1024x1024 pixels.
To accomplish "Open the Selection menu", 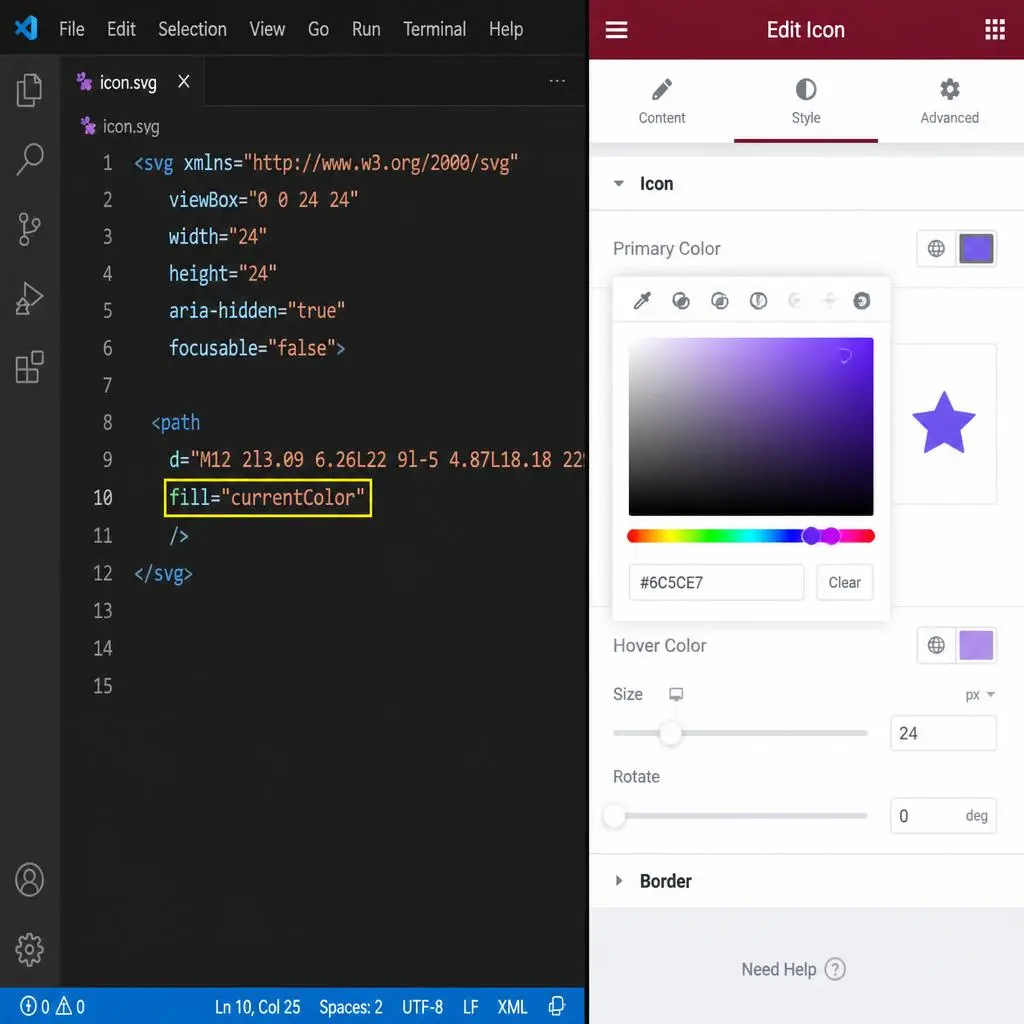I will pos(192,29).
